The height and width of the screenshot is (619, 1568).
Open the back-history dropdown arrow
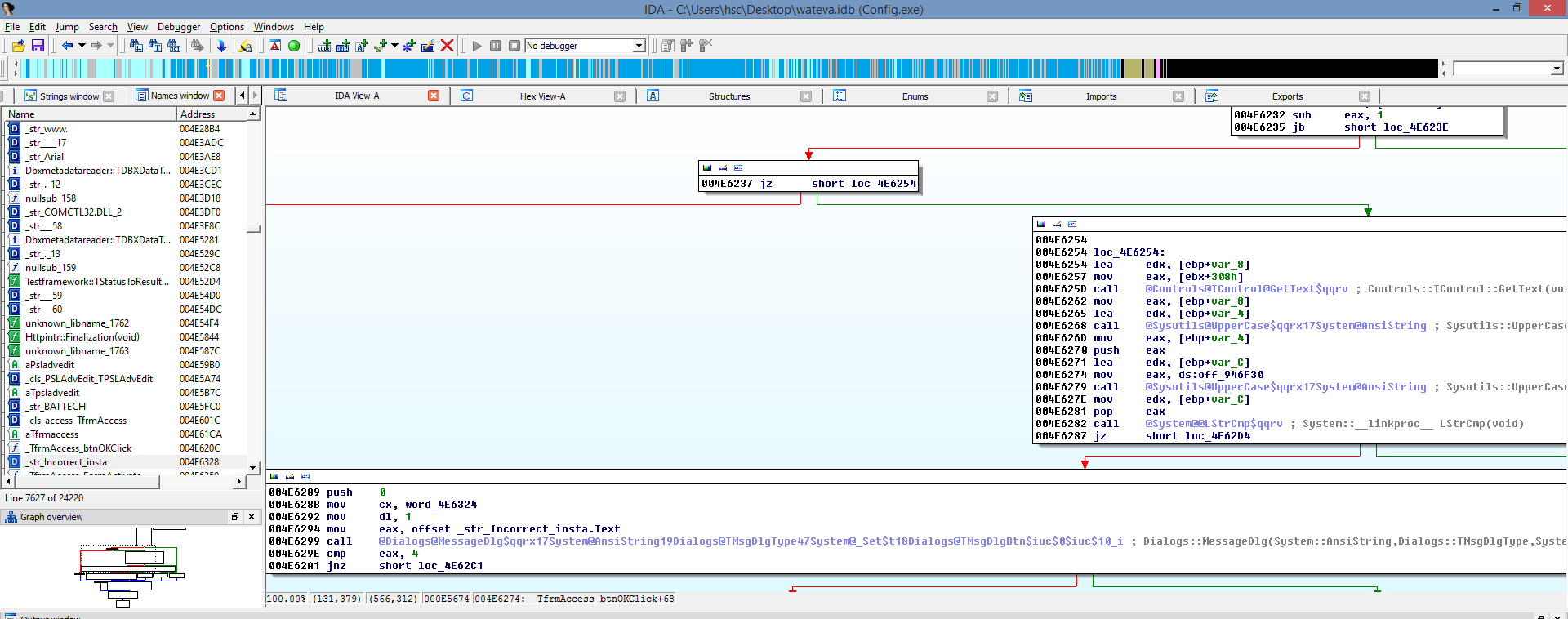click(82, 46)
